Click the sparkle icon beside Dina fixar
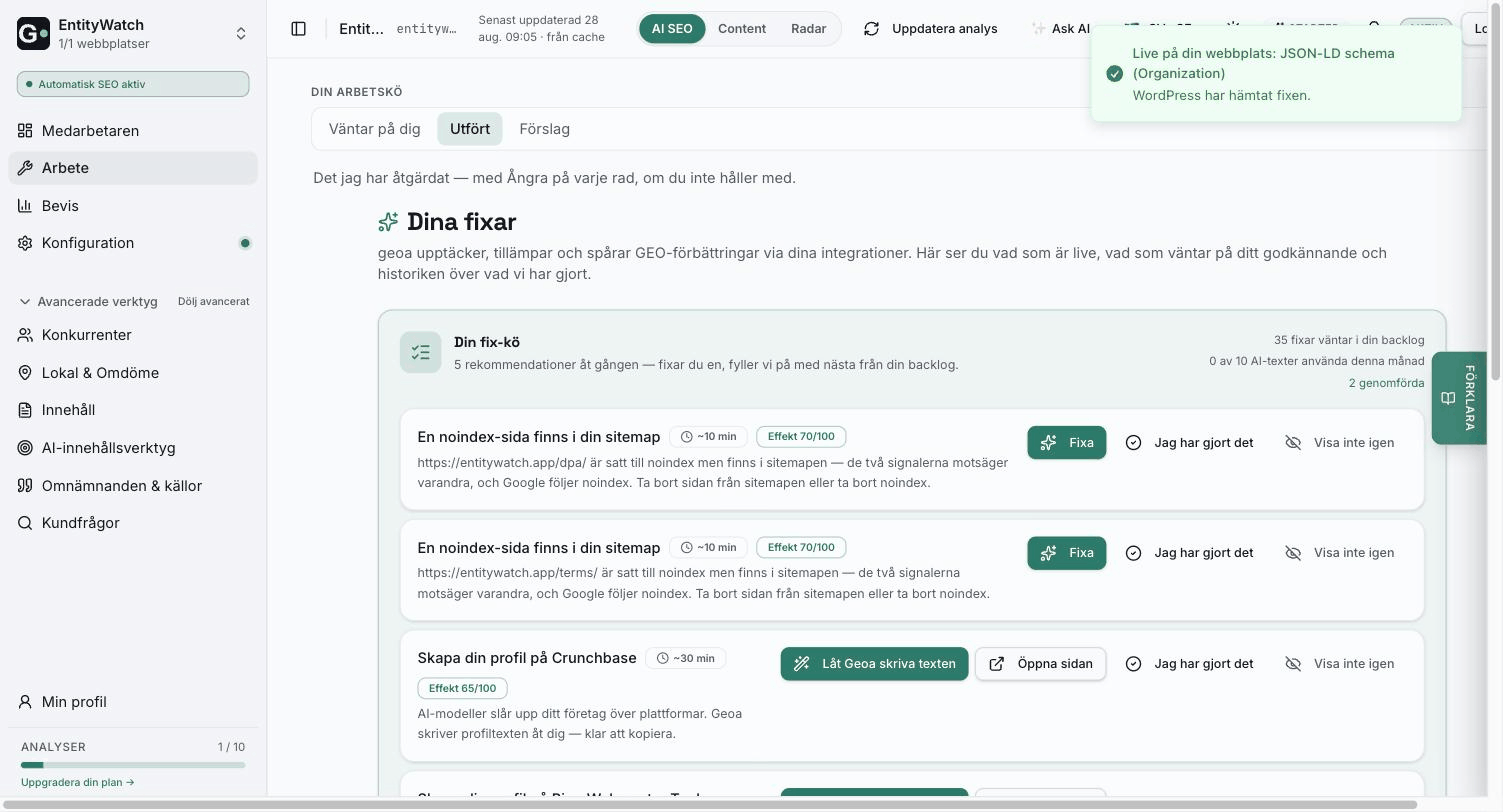This screenshot has width=1503, height=812. [388, 222]
